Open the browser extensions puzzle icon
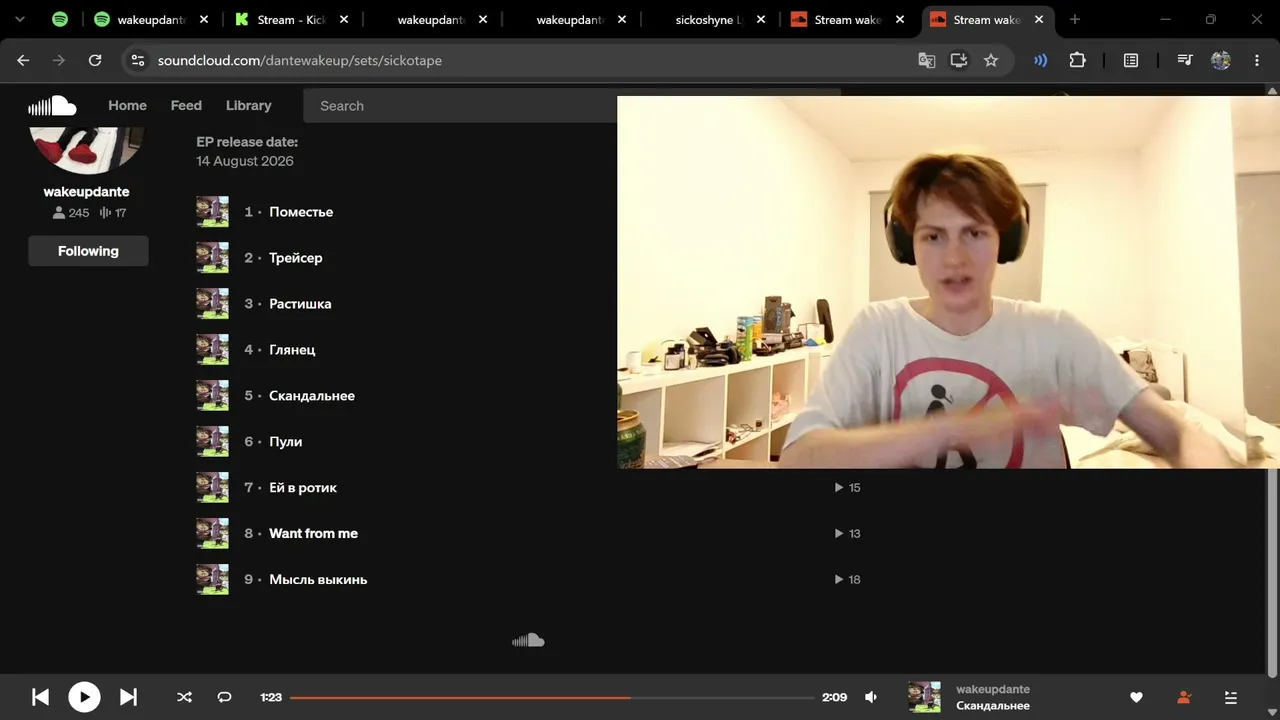 pyautogui.click(x=1077, y=60)
